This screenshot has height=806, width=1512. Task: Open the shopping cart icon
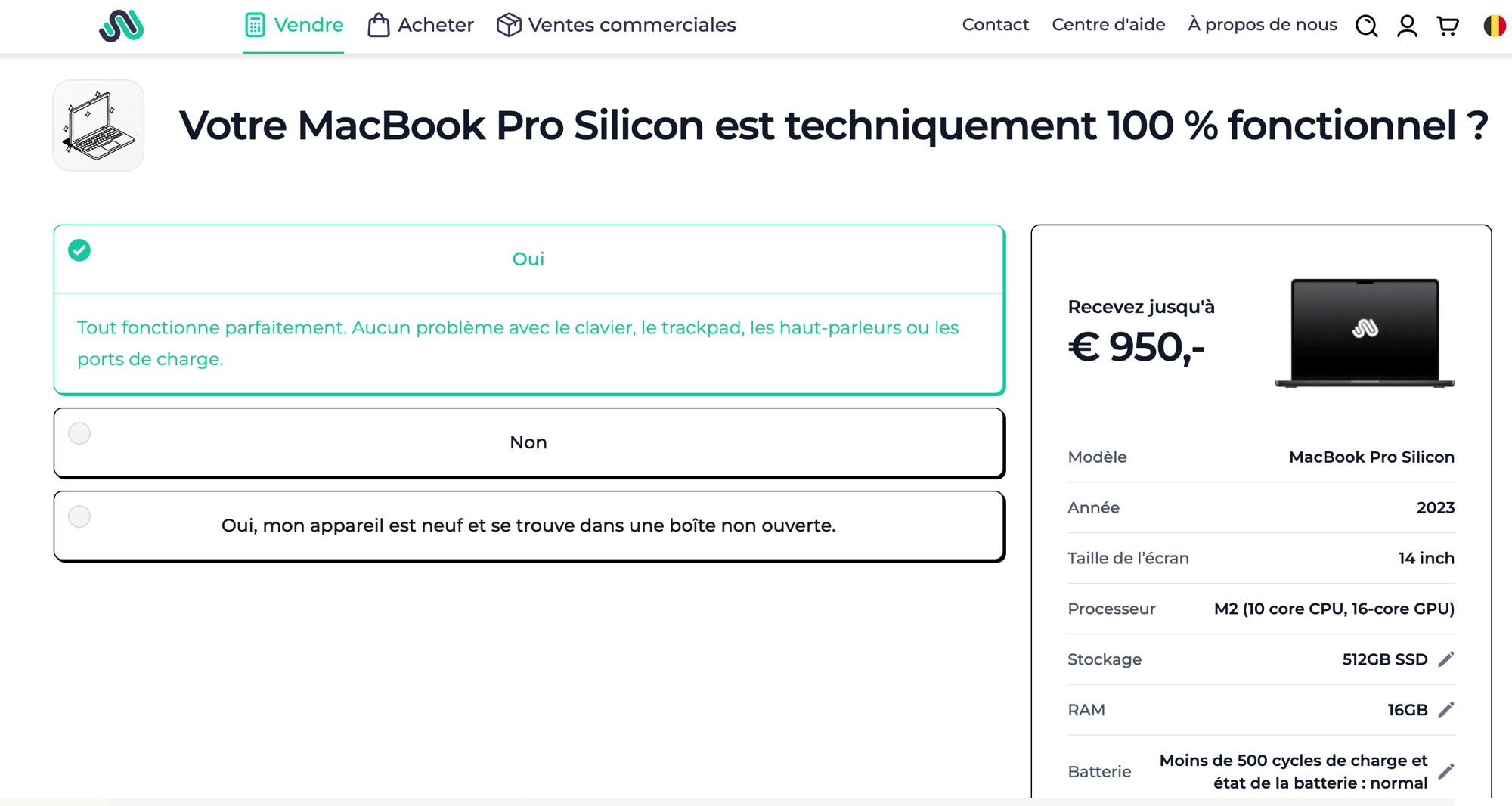click(x=1448, y=26)
